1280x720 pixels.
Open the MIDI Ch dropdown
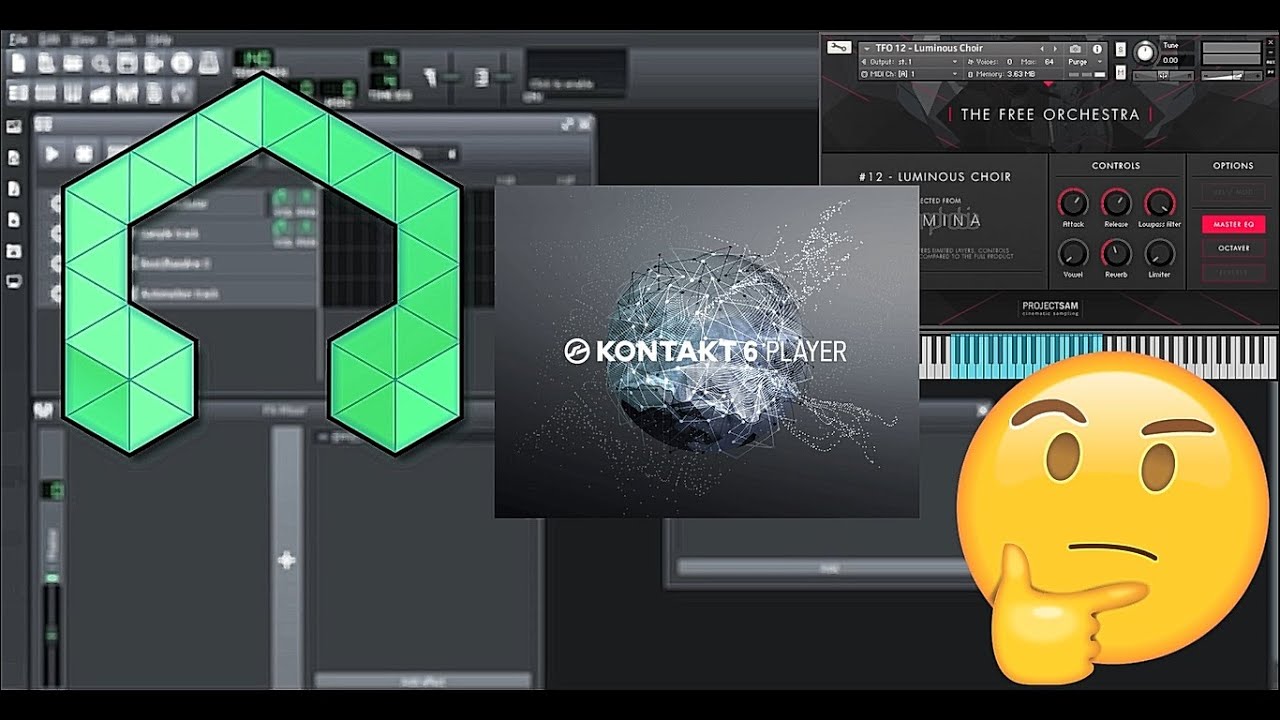coord(910,74)
